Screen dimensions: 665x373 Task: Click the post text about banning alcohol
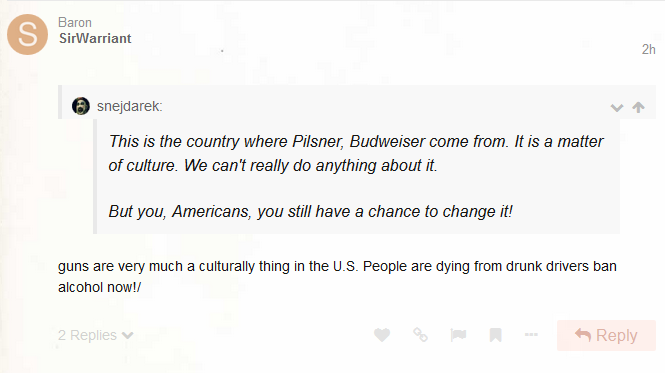pos(337,277)
